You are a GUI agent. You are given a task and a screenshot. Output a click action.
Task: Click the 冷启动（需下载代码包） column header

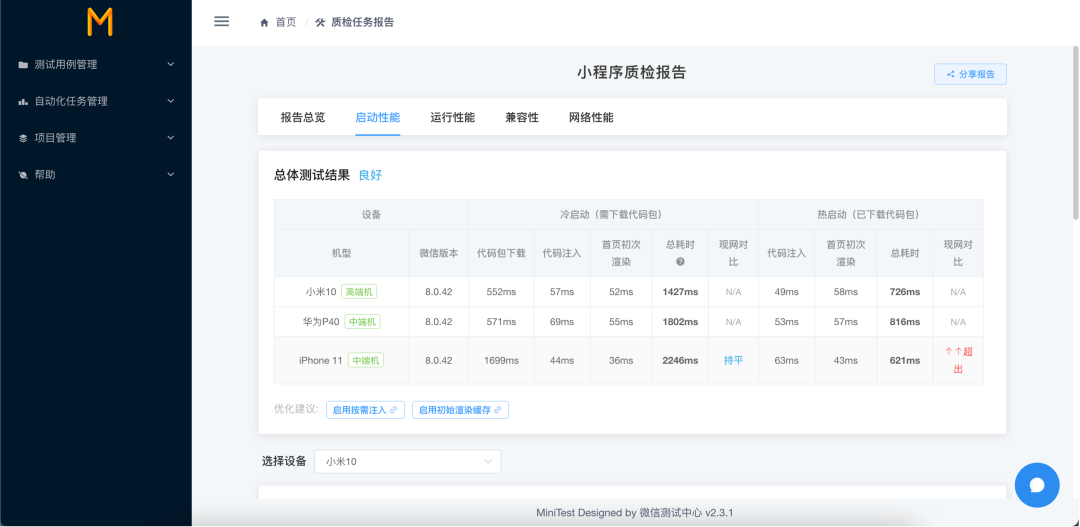click(x=614, y=214)
